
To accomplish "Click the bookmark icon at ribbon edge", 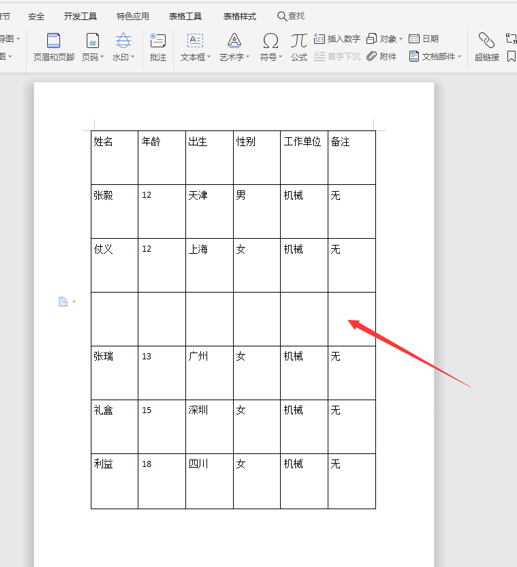I will [x=511, y=56].
